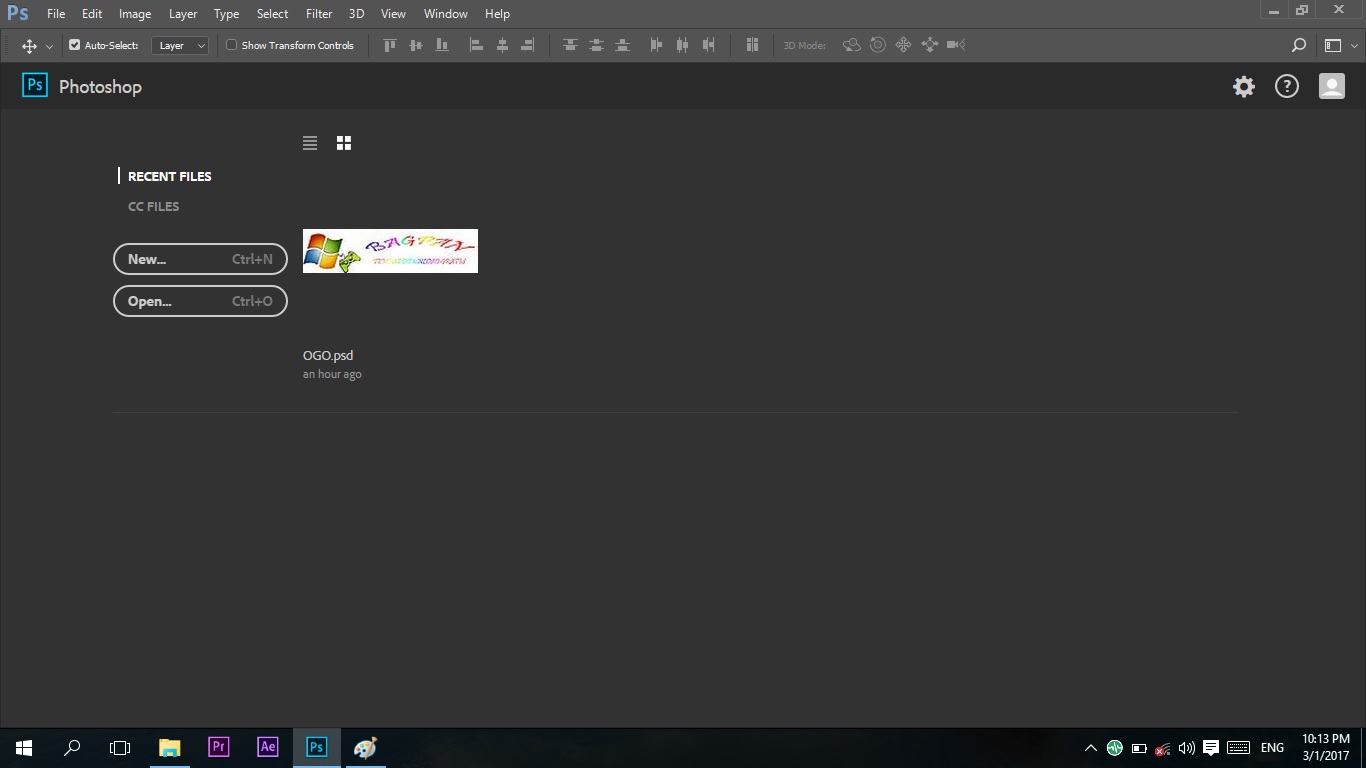The image size is (1366, 768).
Task: Click the ENG language indicator
Action: (x=1272, y=748)
